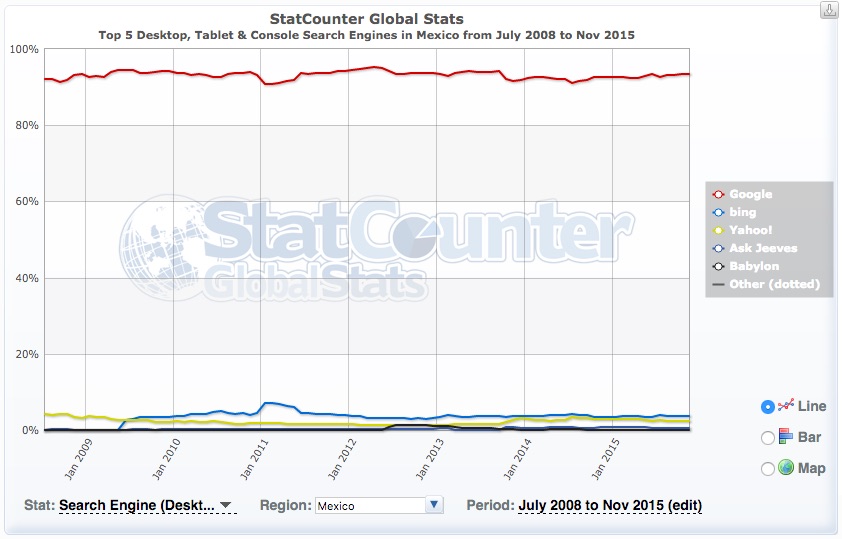The image size is (842, 539).
Task: Click the red Google legend marker
Action: pyautogui.click(x=718, y=194)
